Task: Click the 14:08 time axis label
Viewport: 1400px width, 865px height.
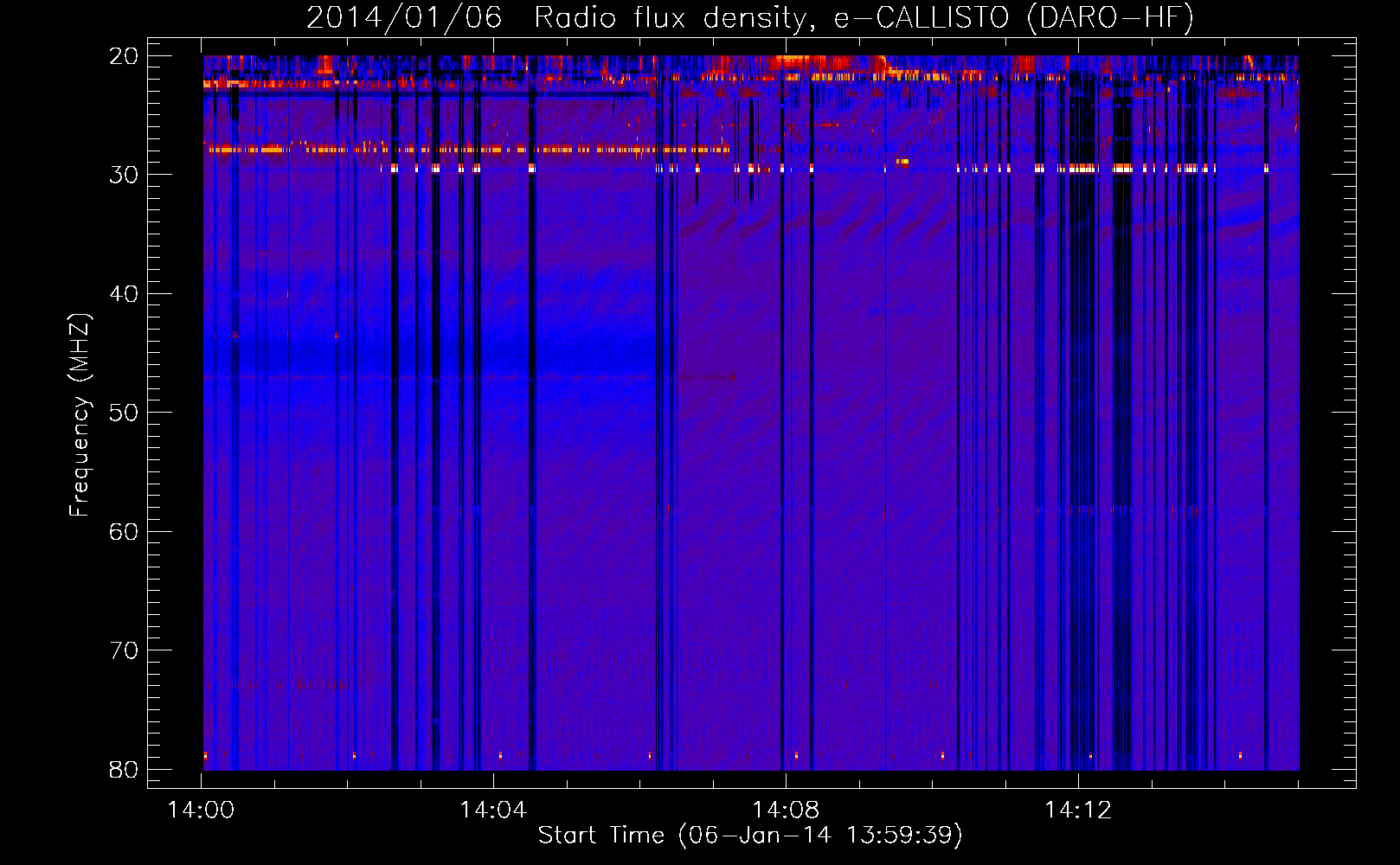Action: (786, 811)
